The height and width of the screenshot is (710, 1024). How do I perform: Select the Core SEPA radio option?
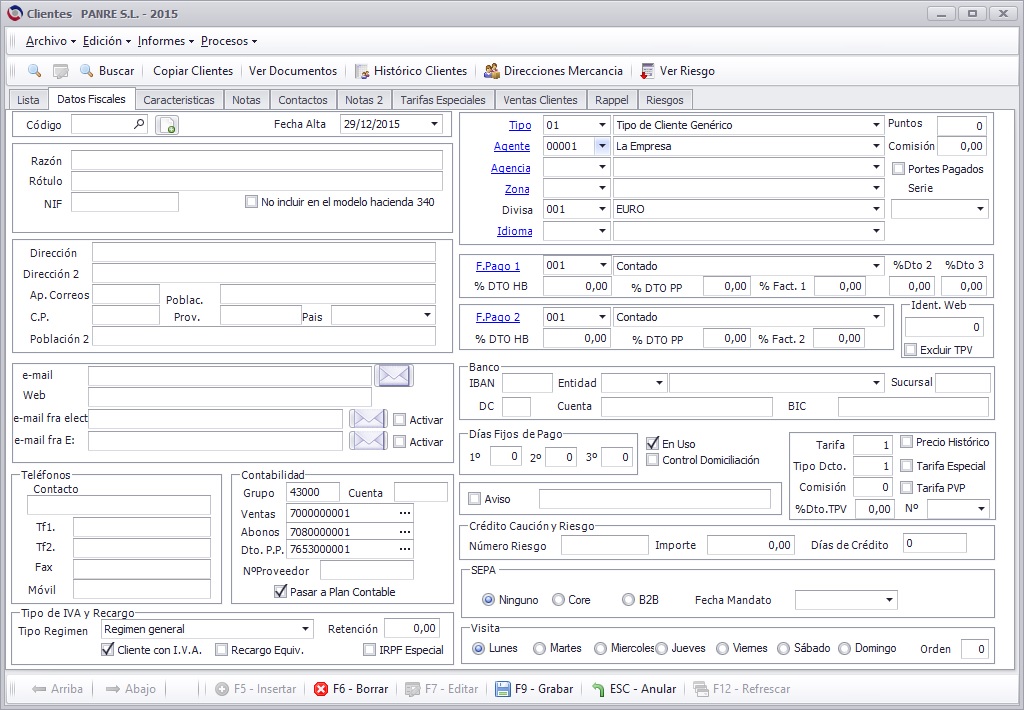click(x=558, y=600)
